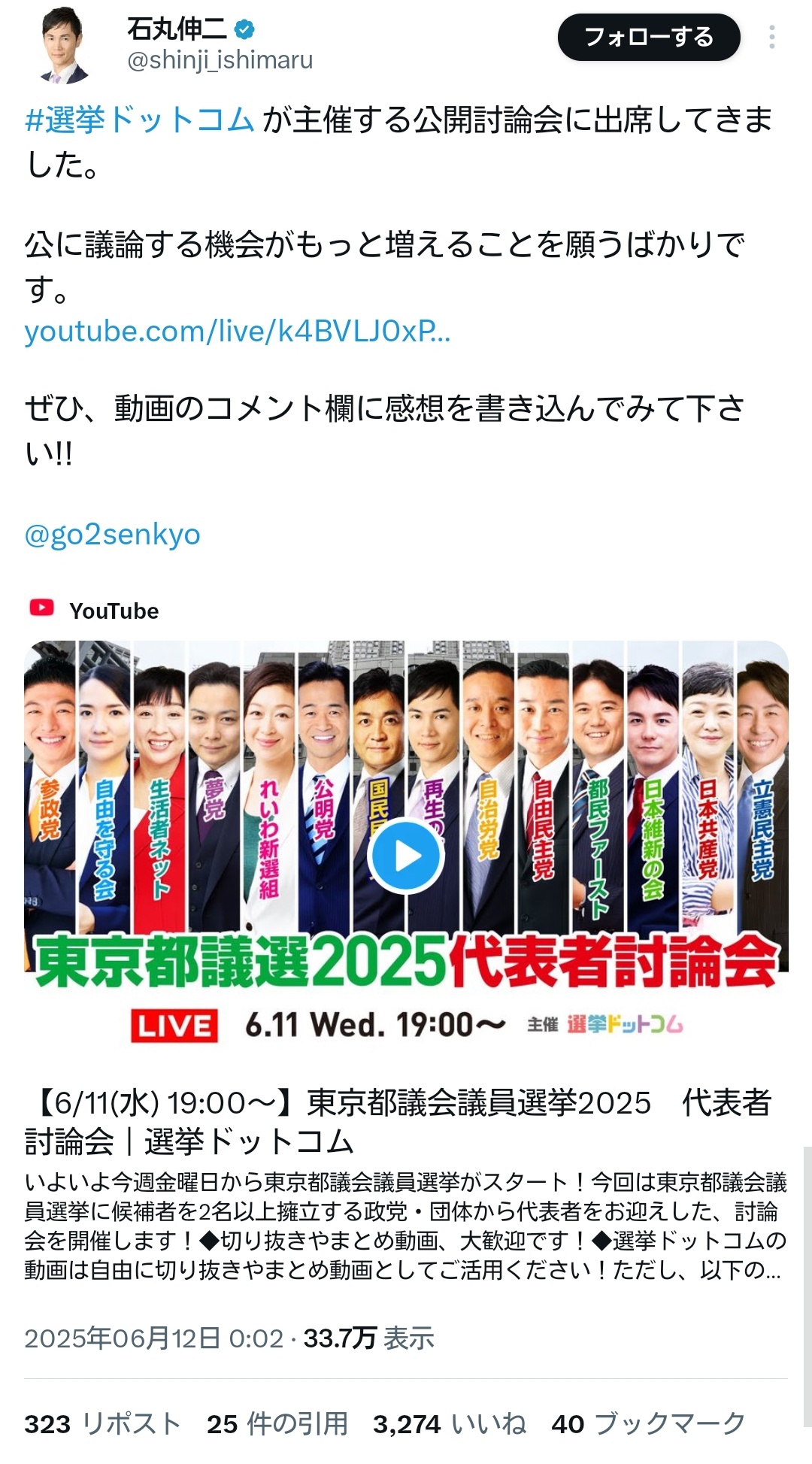Open the youtube.com/live link in the tweet
Screen dimensions: 812x1464
pyautogui.click(x=238, y=331)
